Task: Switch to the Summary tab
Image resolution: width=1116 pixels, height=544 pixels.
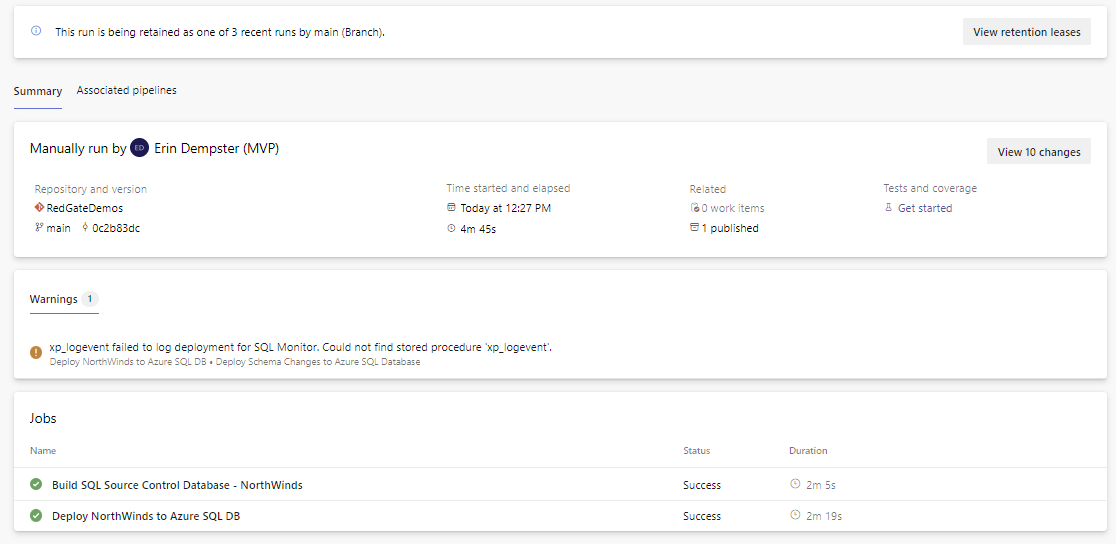Action: (x=38, y=91)
